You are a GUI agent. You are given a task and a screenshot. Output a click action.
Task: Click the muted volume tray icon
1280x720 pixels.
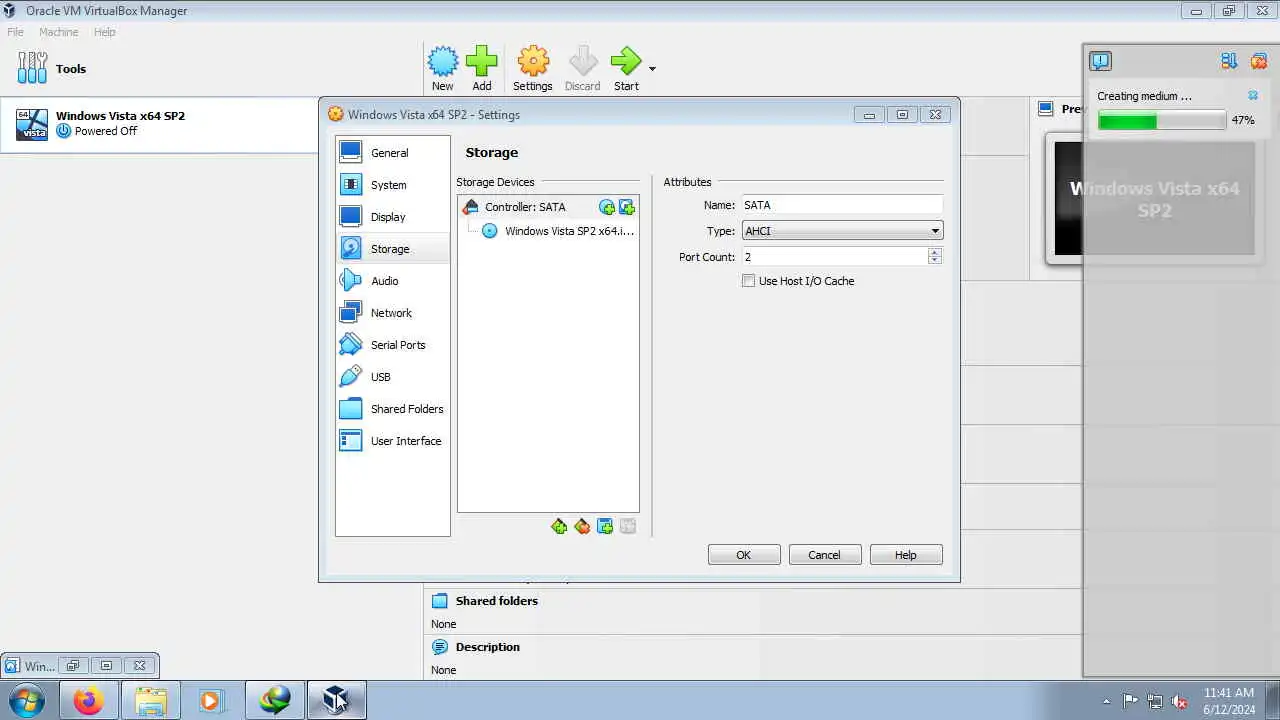[1180, 701]
